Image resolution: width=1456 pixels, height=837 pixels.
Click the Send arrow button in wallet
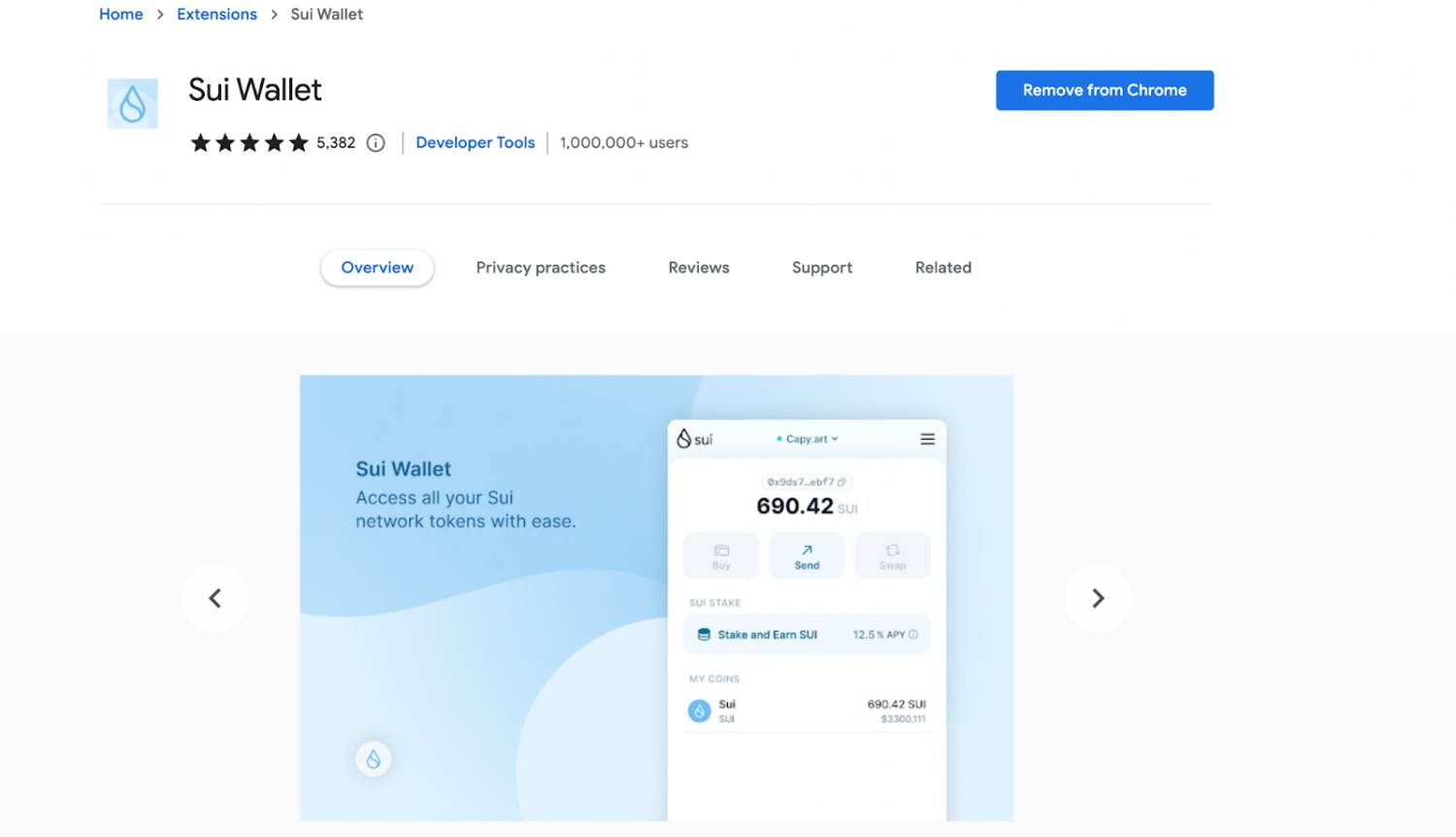click(x=807, y=555)
